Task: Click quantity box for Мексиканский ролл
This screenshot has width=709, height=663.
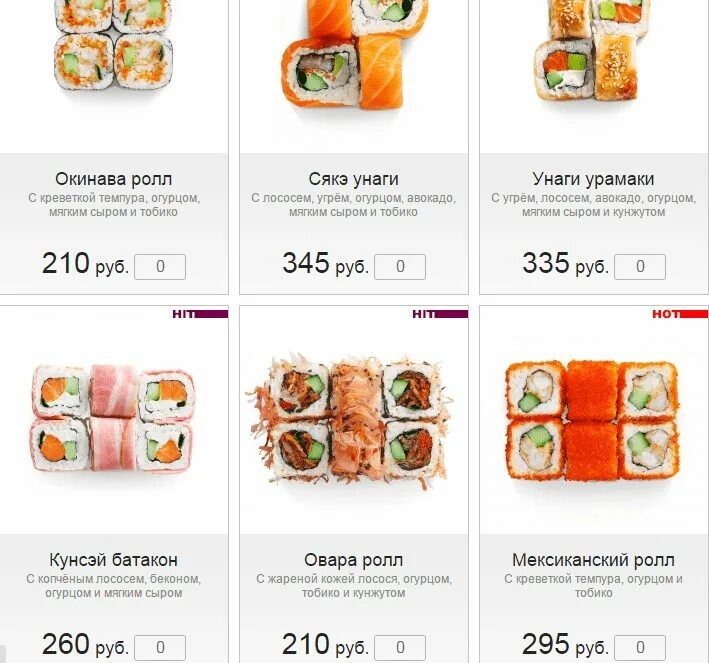Action: pos(640,648)
